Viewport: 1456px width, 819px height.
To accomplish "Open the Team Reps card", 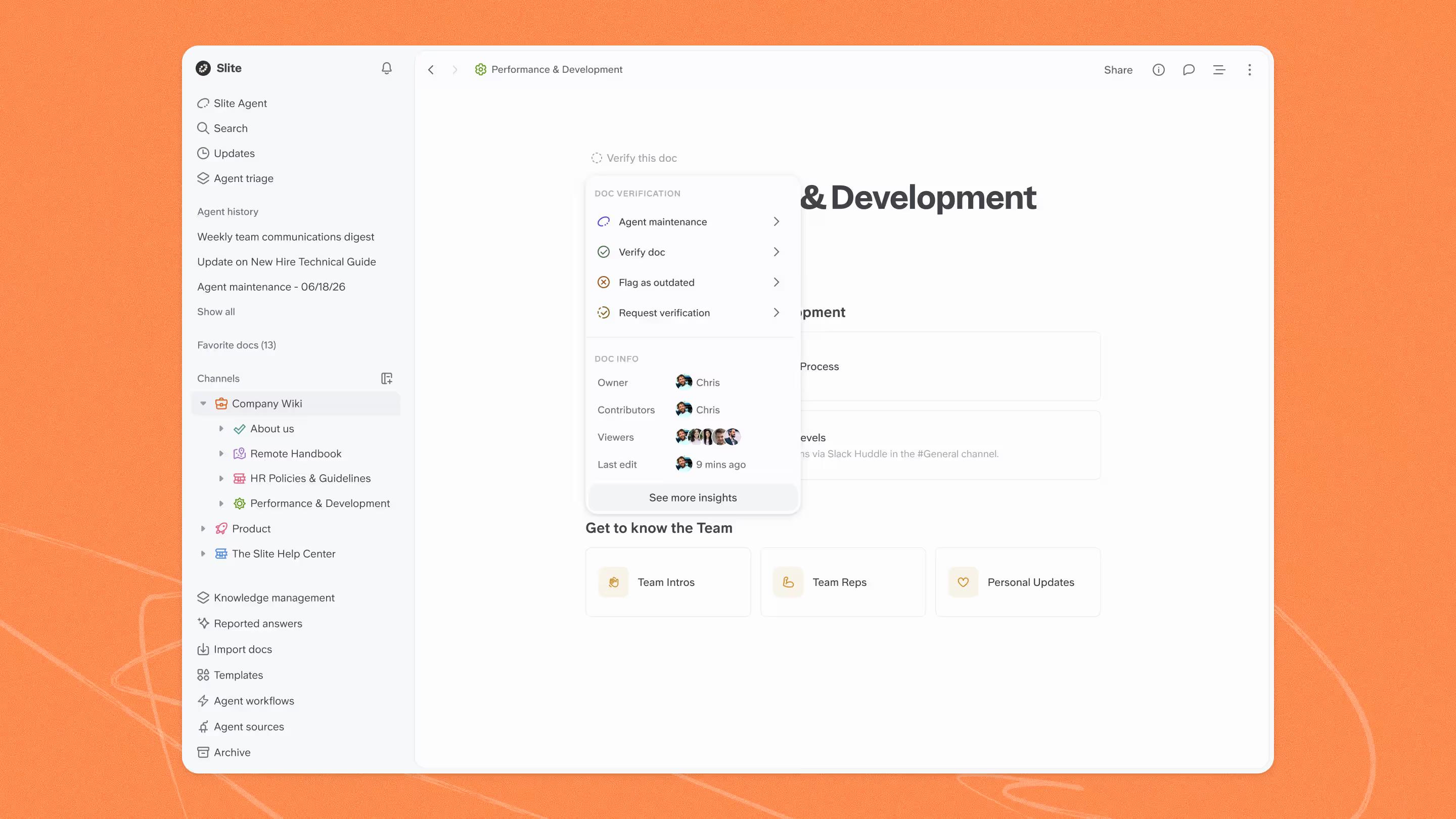I will [843, 582].
